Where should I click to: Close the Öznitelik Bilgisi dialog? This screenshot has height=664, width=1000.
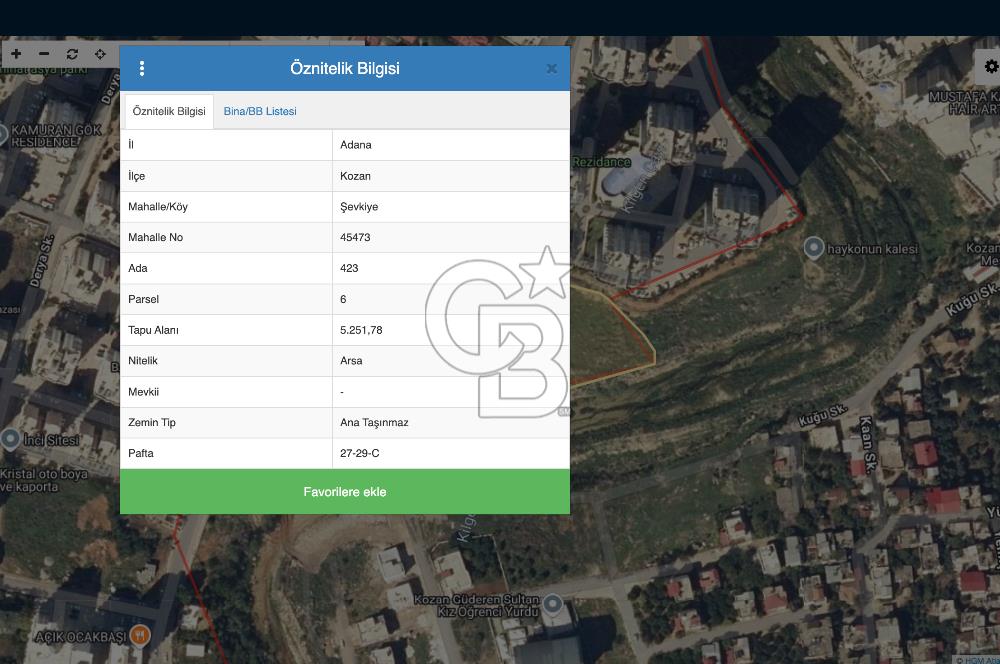coord(552,68)
